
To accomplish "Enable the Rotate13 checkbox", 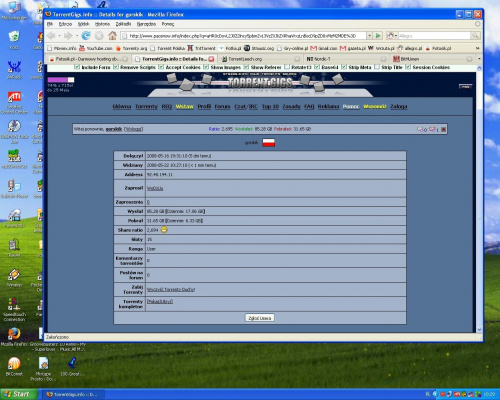I will [287, 67].
